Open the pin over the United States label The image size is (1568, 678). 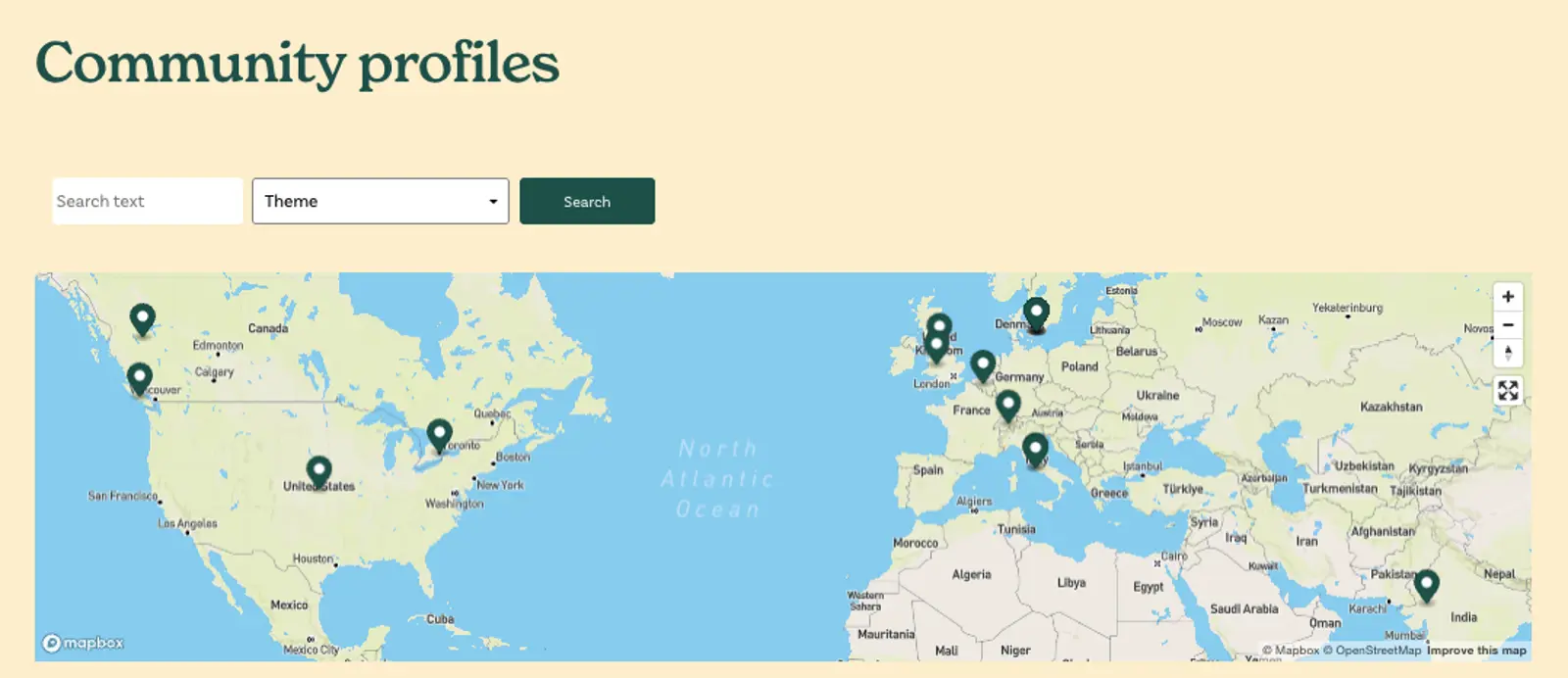[318, 471]
